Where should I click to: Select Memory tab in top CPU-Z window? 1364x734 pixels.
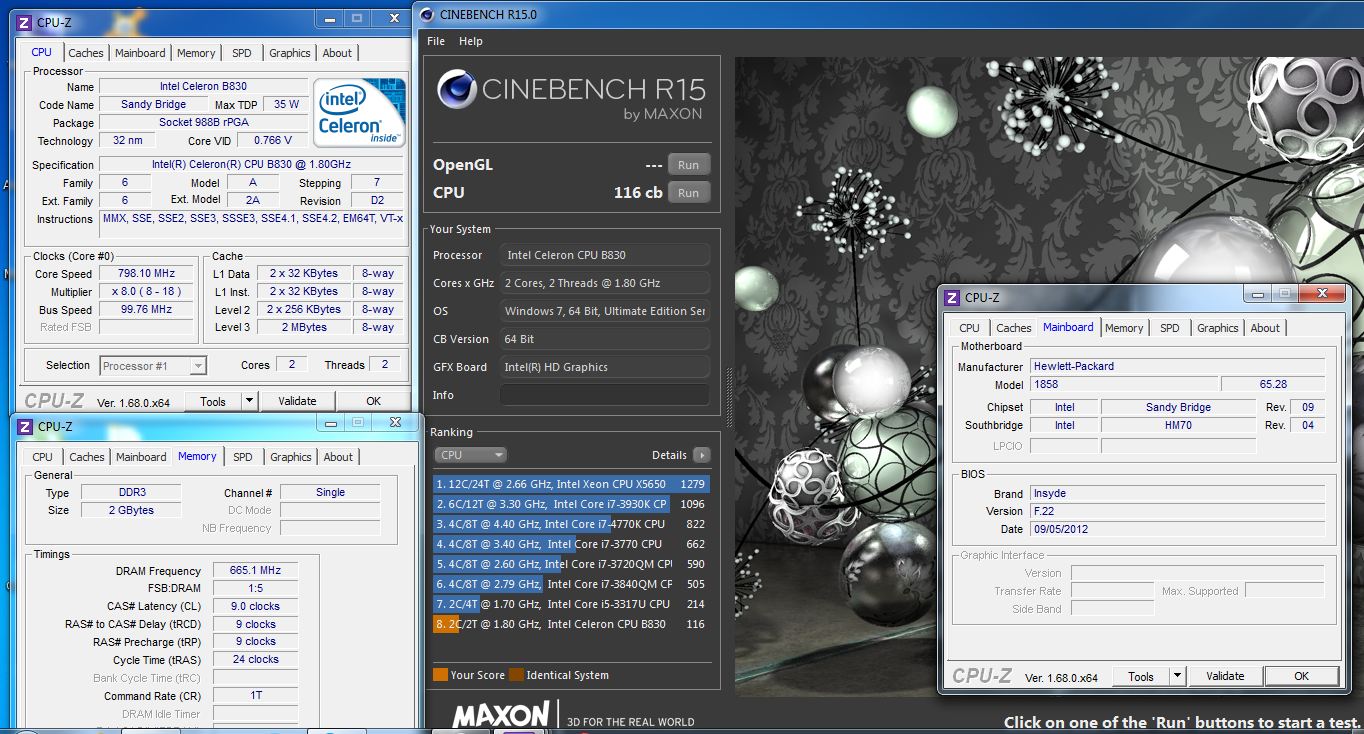(x=196, y=53)
